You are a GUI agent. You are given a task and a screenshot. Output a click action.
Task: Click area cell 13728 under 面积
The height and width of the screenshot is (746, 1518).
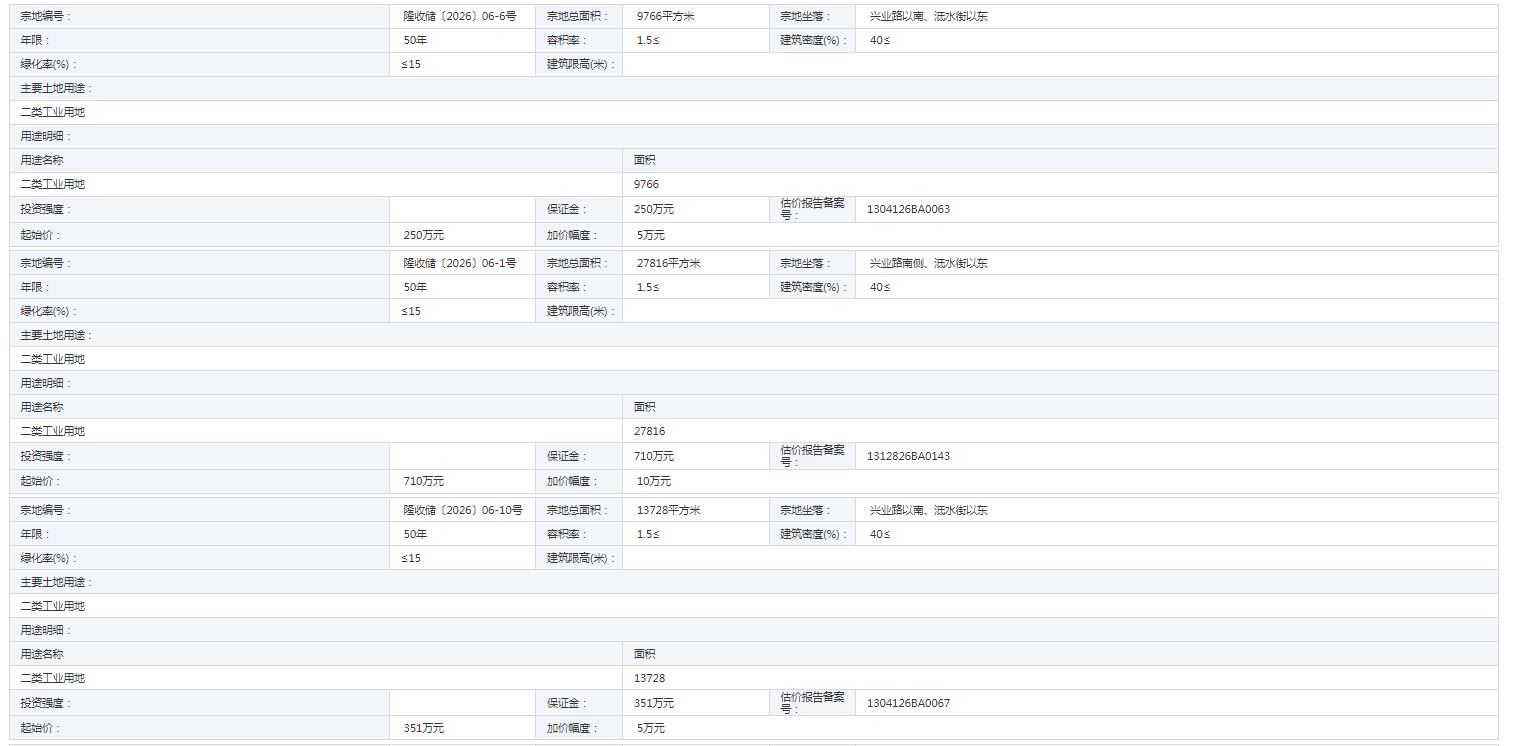click(x=650, y=679)
